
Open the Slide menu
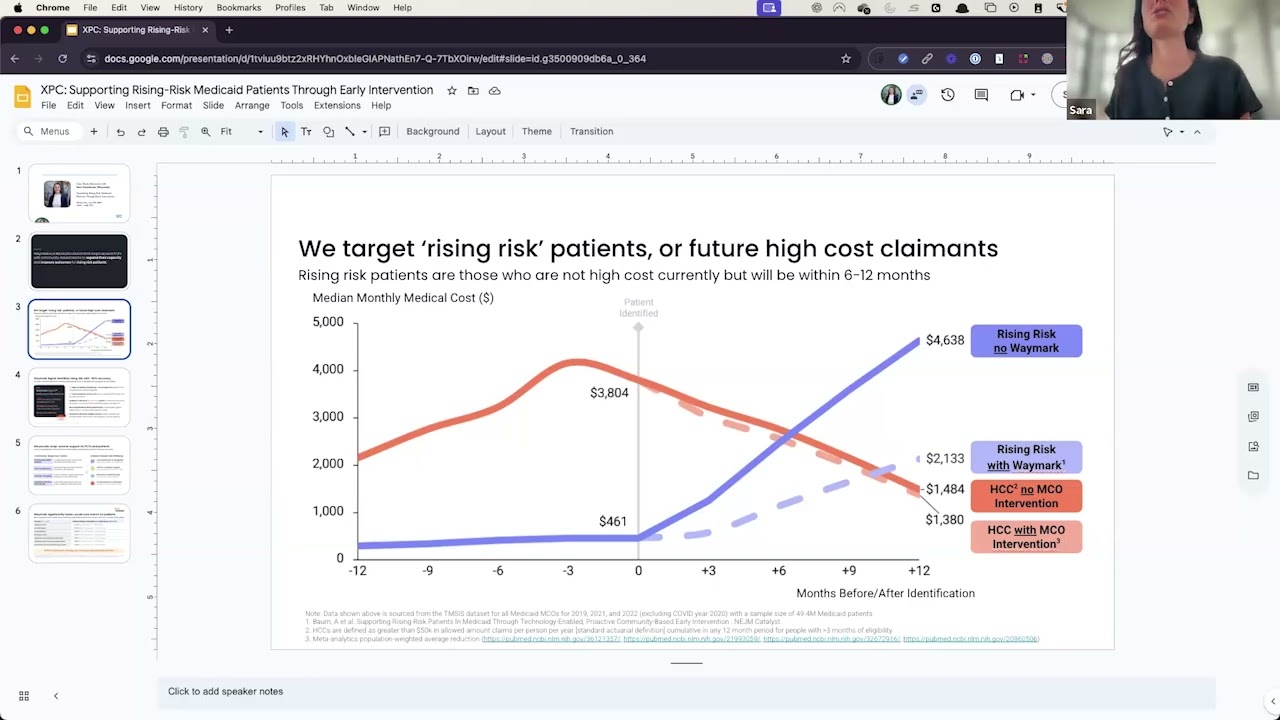point(213,105)
